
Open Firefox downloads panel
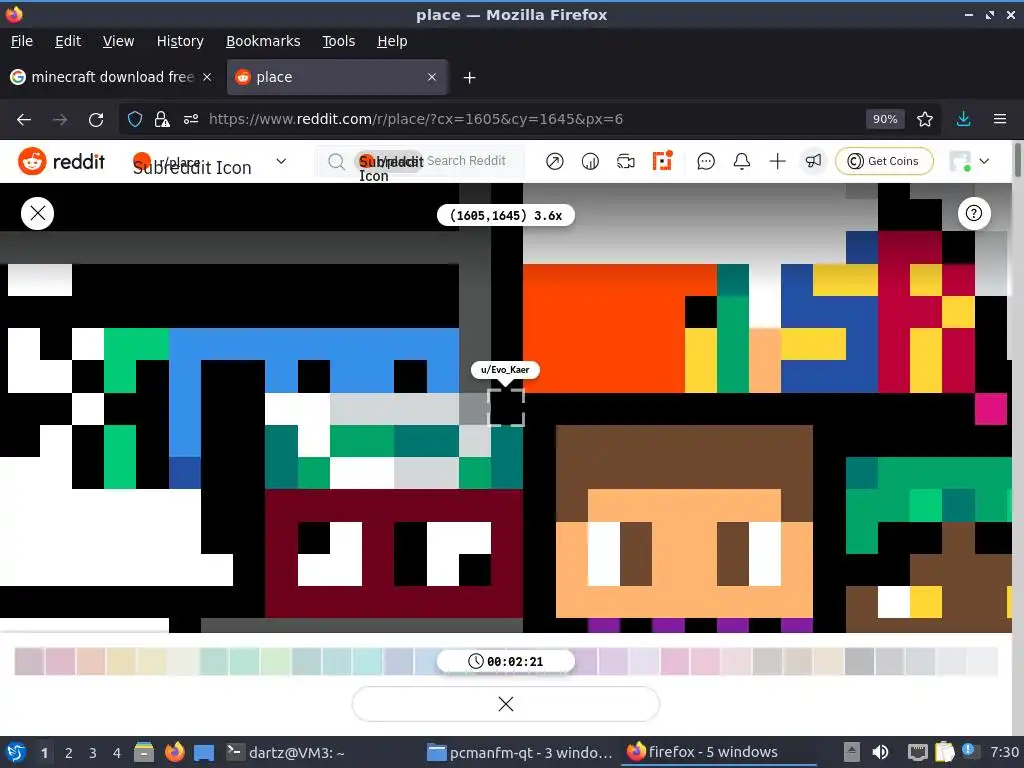pyautogui.click(x=963, y=119)
